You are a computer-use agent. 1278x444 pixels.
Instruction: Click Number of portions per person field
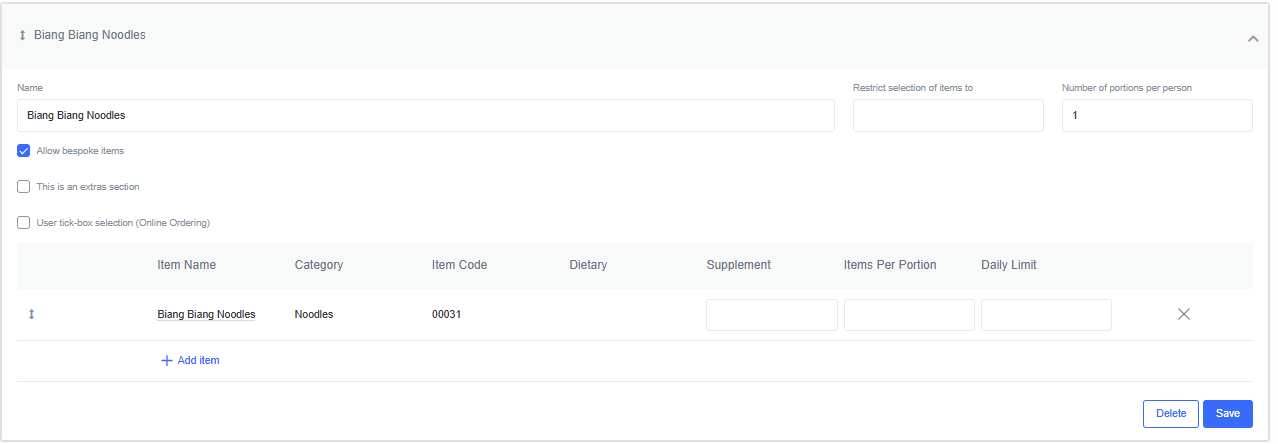coord(1157,115)
